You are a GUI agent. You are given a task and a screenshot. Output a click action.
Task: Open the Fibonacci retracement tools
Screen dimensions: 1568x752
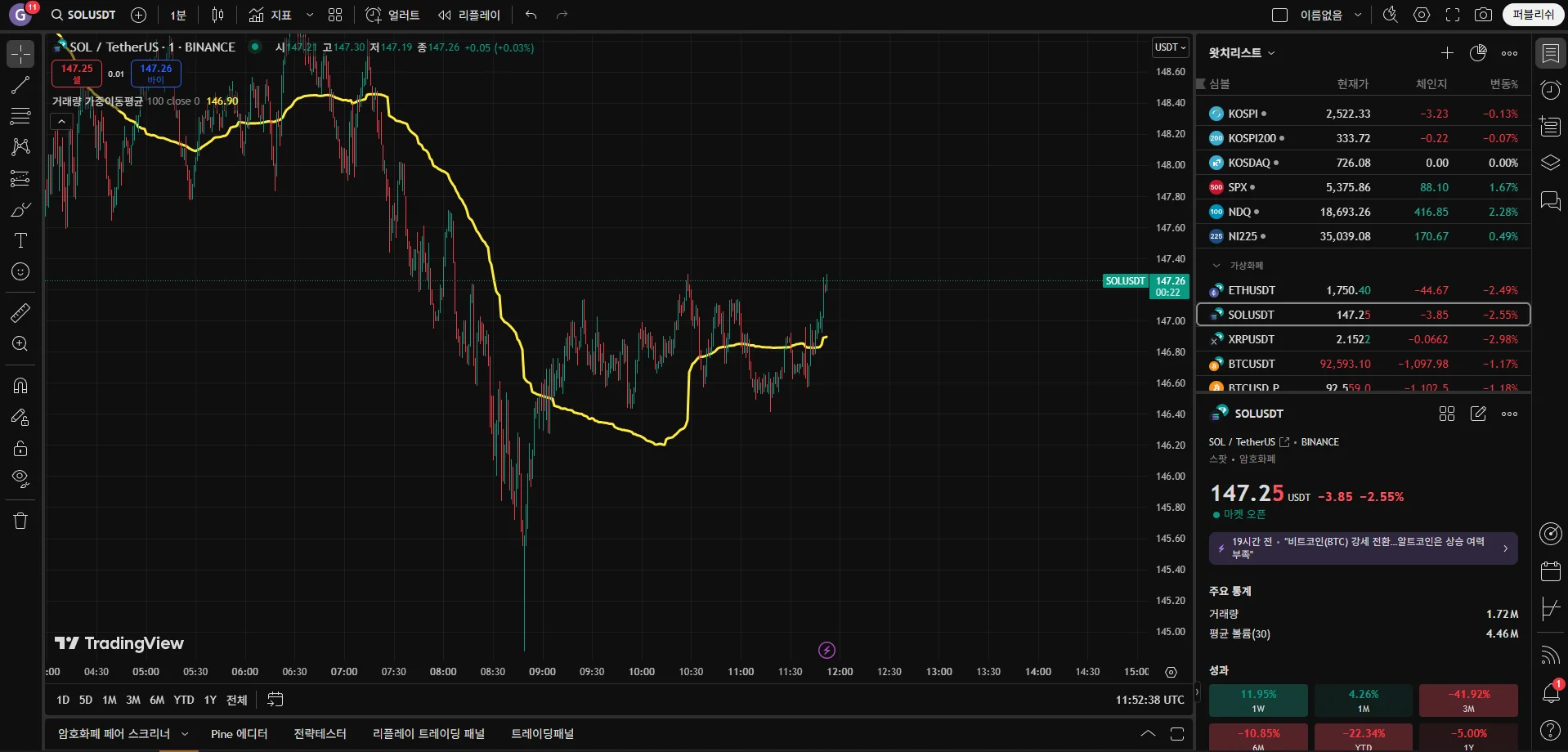20,116
